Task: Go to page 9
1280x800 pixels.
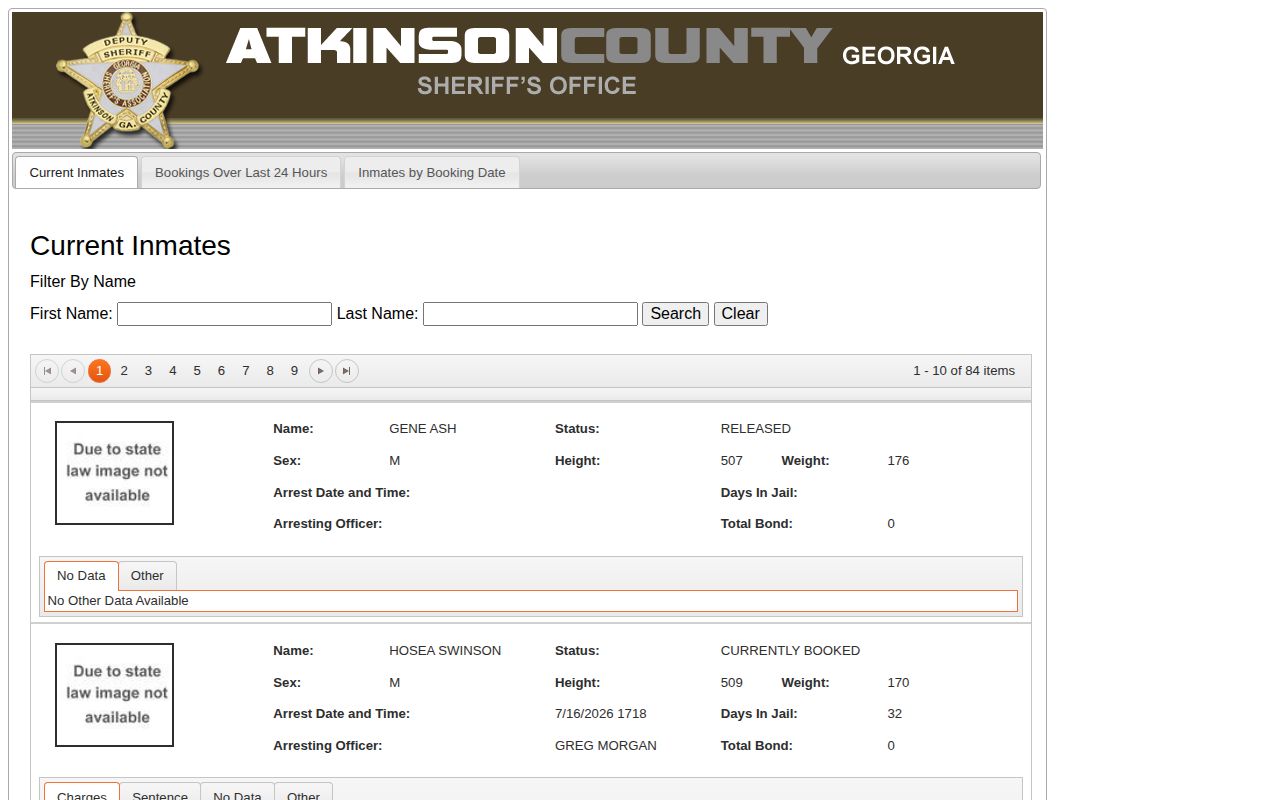Action: tap(294, 371)
